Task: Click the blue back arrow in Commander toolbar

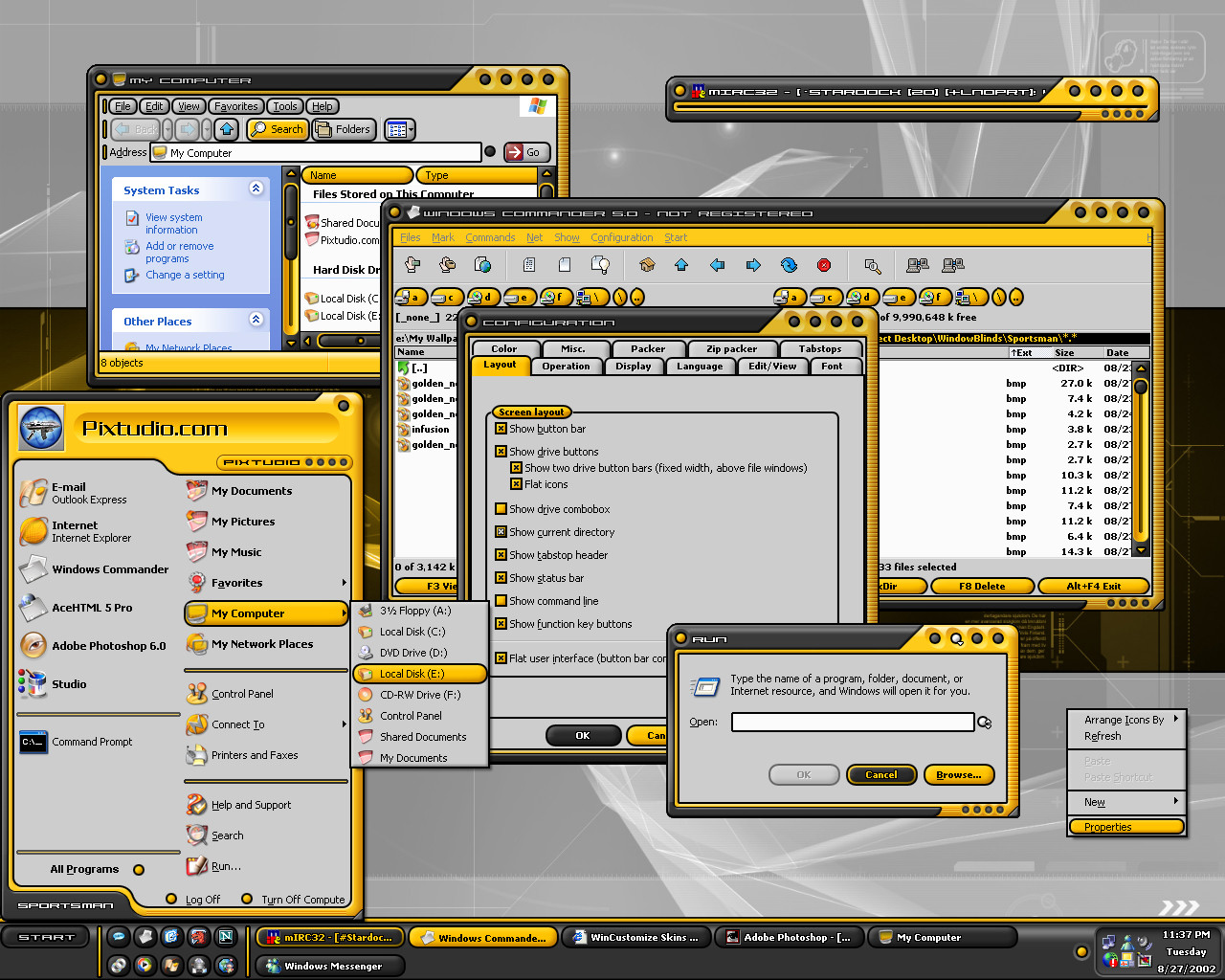Action: [717, 265]
